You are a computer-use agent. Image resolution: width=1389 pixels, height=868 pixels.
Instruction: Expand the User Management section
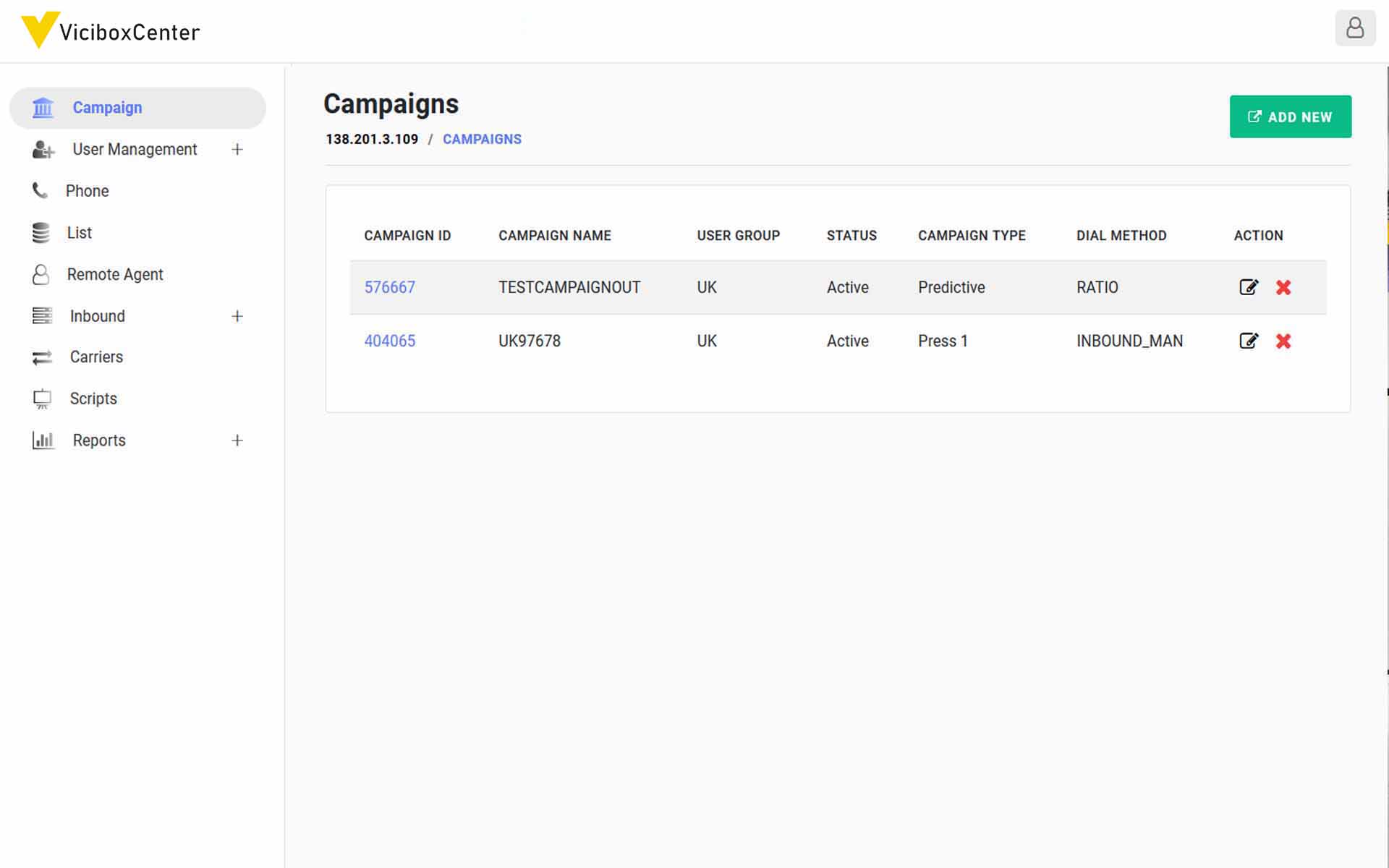tap(237, 149)
